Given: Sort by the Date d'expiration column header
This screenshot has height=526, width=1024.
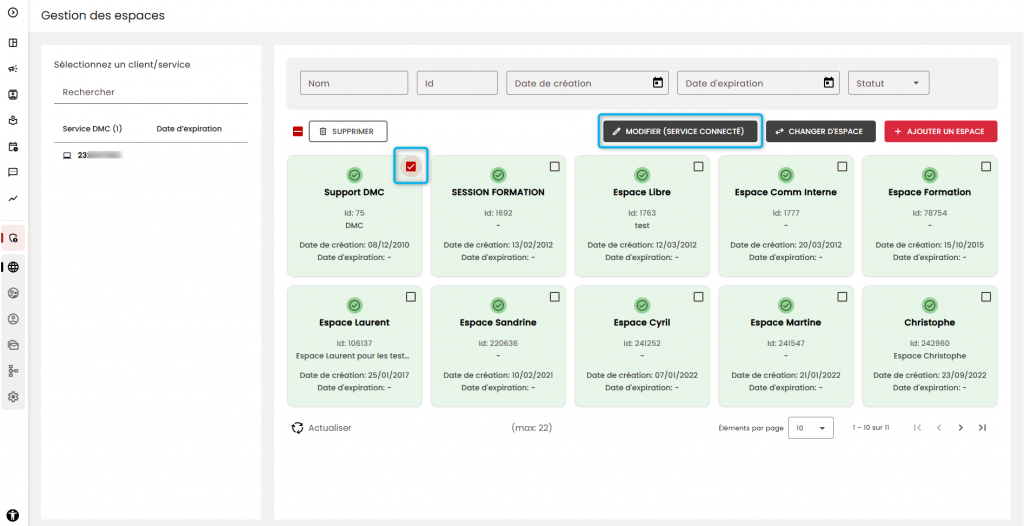Looking at the screenshot, I should 189,129.
